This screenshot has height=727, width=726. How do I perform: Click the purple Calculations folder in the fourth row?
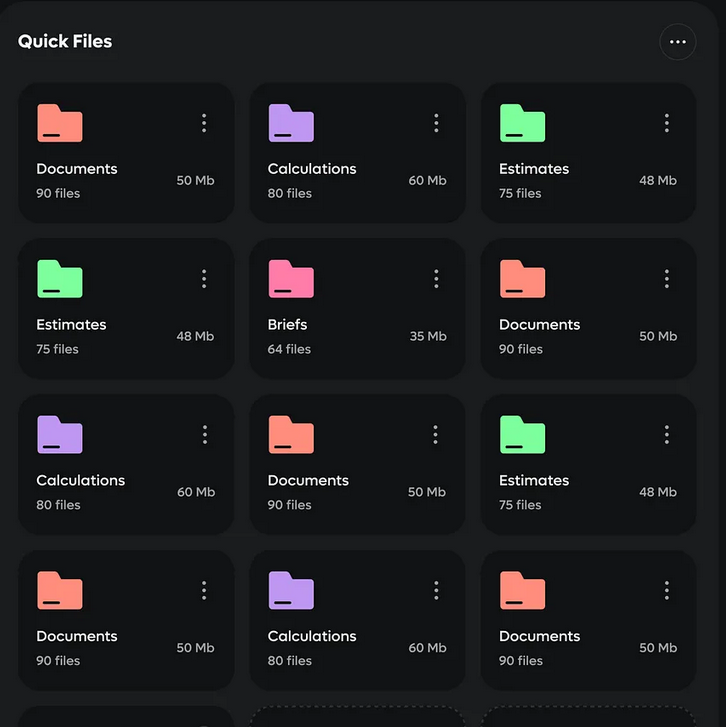291,590
